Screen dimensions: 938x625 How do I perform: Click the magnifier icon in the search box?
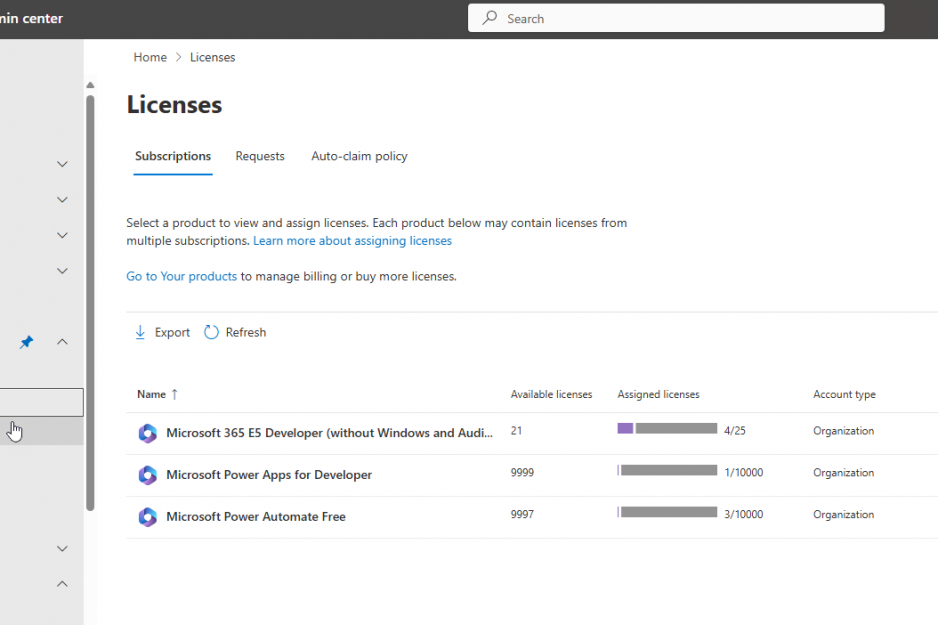[x=490, y=18]
